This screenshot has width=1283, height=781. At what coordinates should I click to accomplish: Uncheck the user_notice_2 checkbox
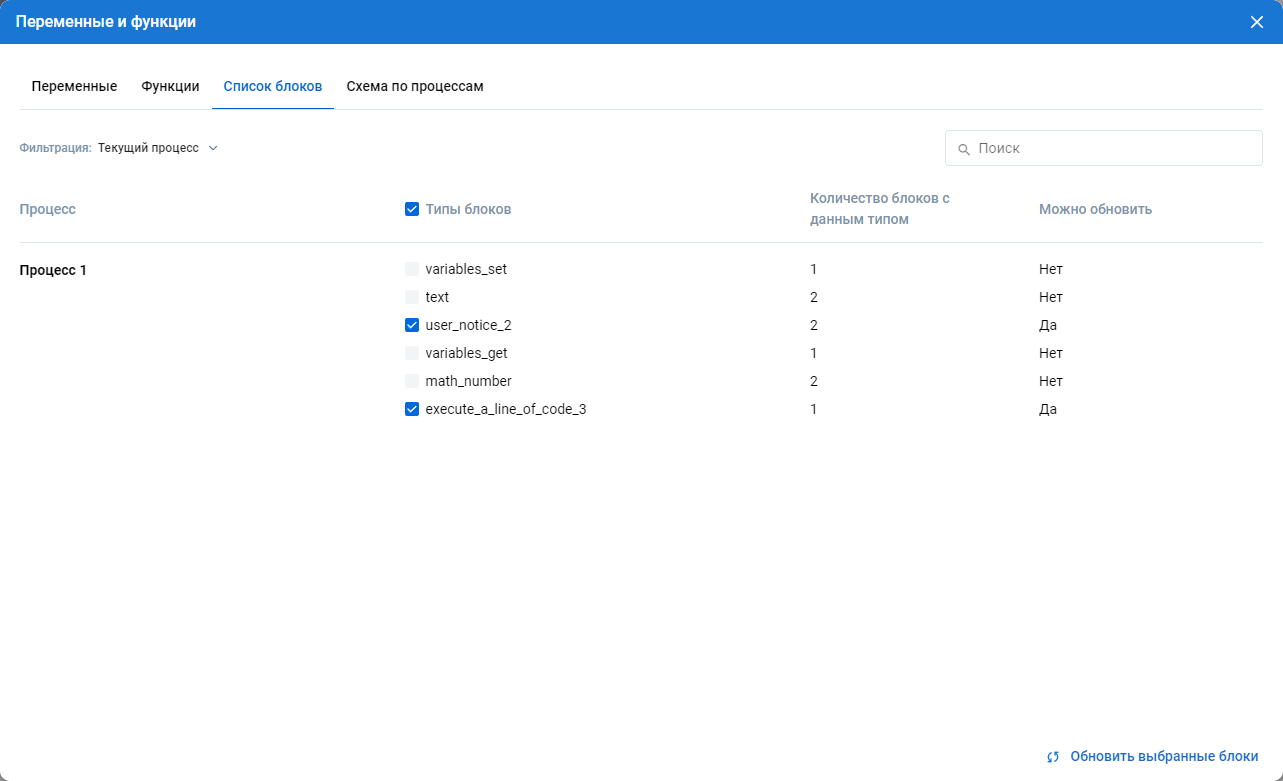[x=412, y=325]
